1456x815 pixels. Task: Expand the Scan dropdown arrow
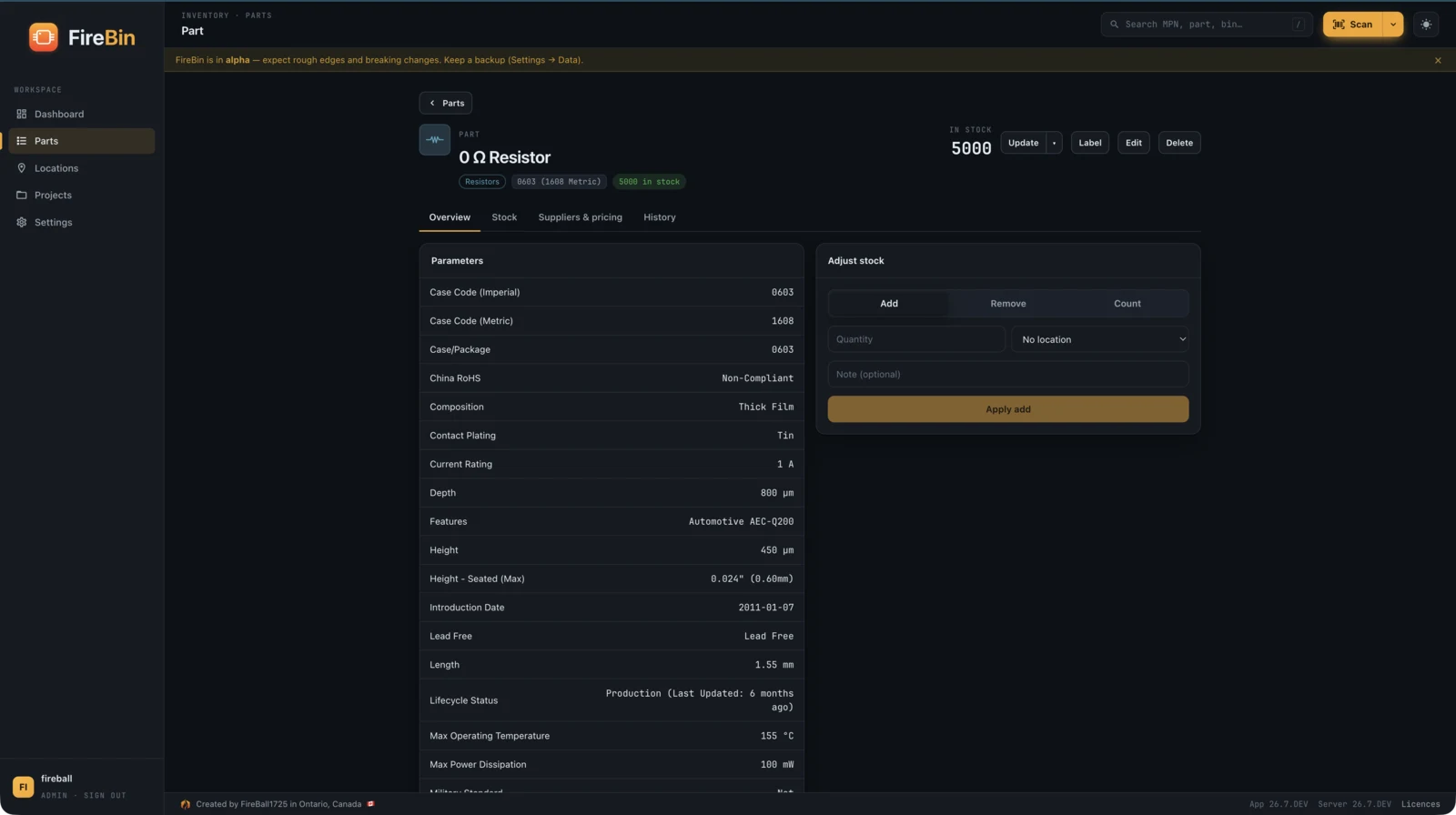tap(1393, 25)
